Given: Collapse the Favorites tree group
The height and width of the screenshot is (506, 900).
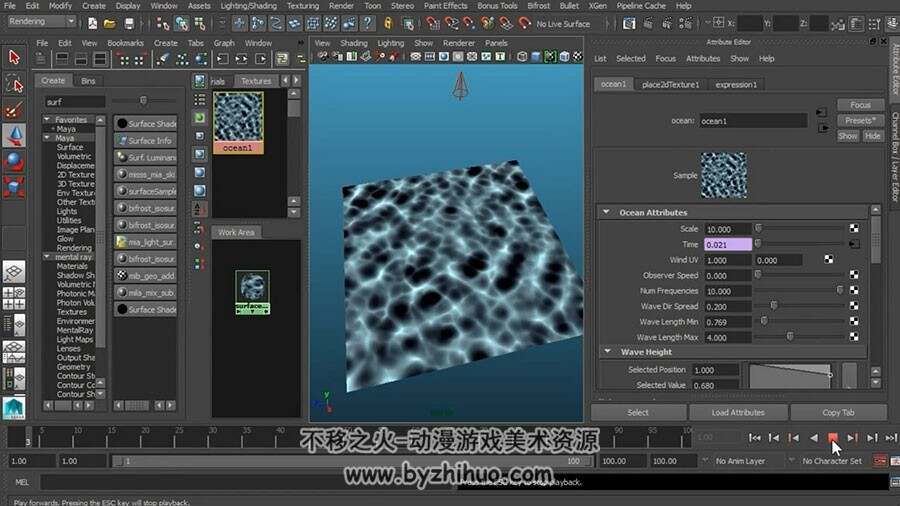Looking at the screenshot, I should point(47,119).
